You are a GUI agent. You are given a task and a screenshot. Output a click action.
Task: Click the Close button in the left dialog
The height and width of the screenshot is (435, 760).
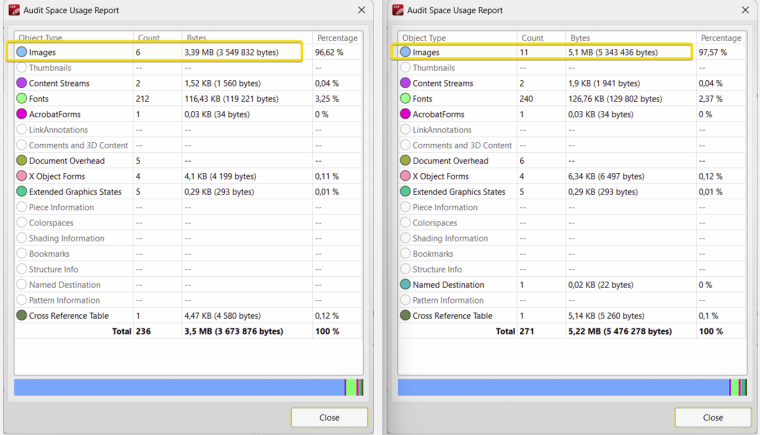pyautogui.click(x=329, y=417)
